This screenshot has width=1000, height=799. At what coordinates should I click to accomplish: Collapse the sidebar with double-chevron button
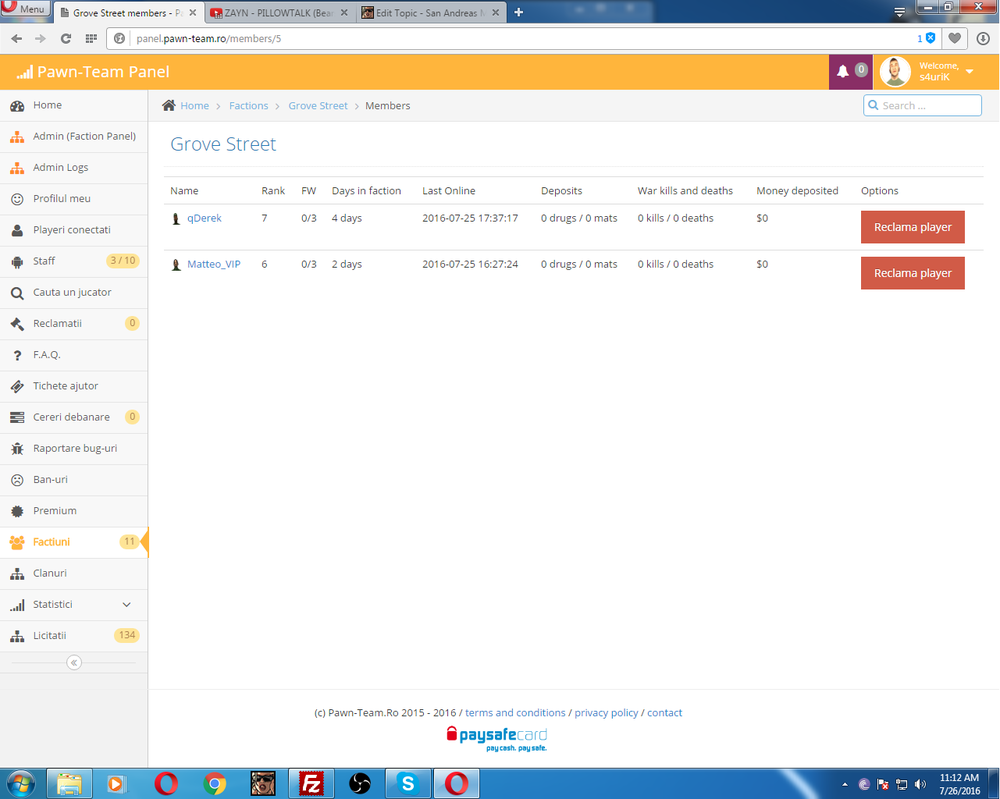(74, 663)
